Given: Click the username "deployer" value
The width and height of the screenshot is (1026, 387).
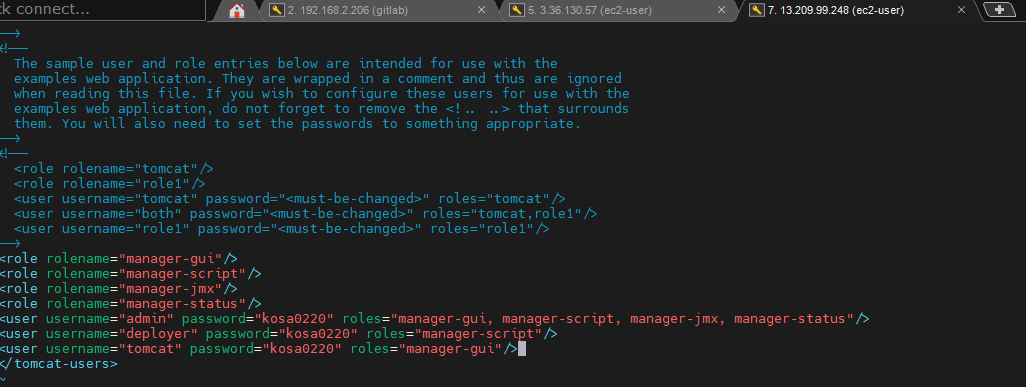Looking at the screenshot, I should [x=158, y=334].
